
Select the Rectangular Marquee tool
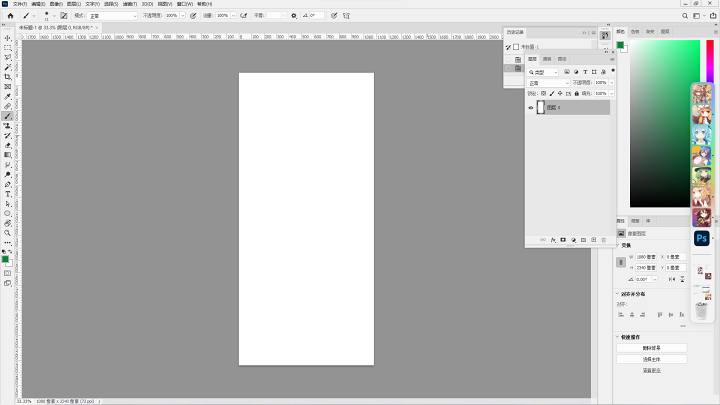tap(8, 48)
